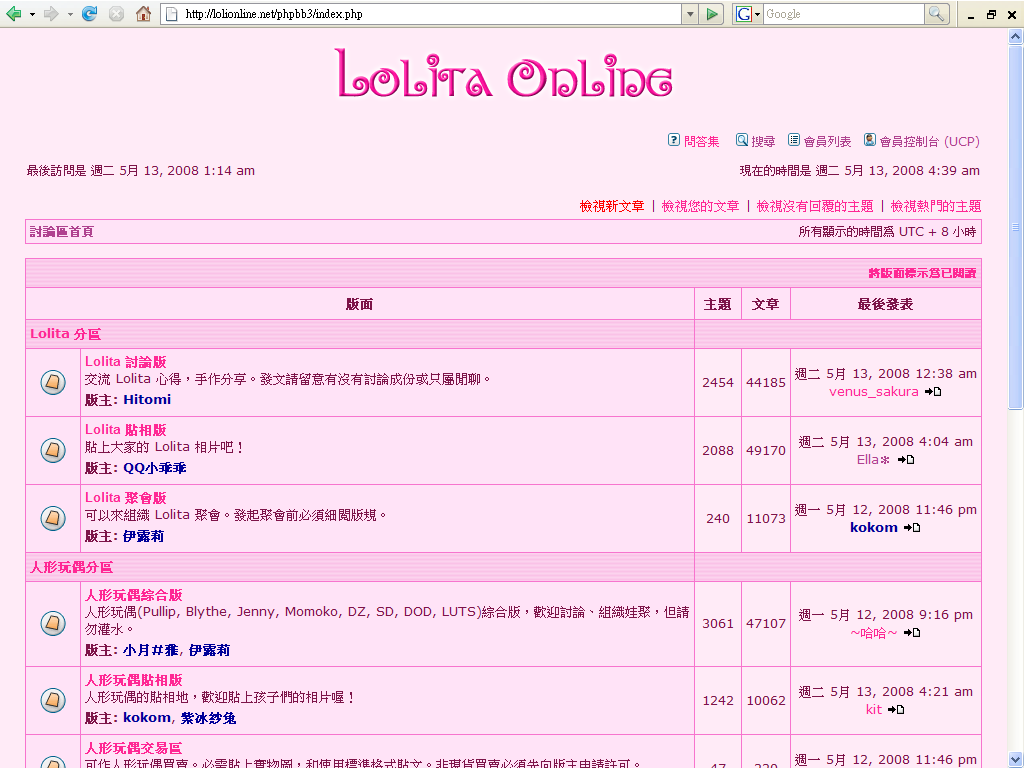1024x768 pixels.
Task: Open the browser home page icon
Action: [143, 14]
